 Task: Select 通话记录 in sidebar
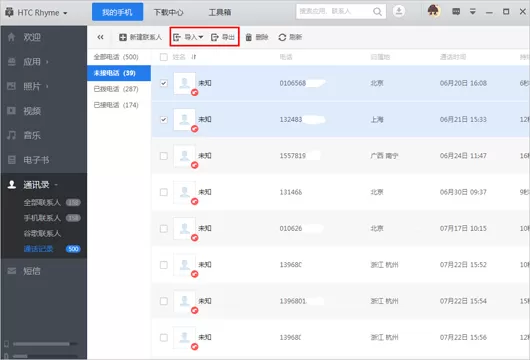tap(39, 249)
